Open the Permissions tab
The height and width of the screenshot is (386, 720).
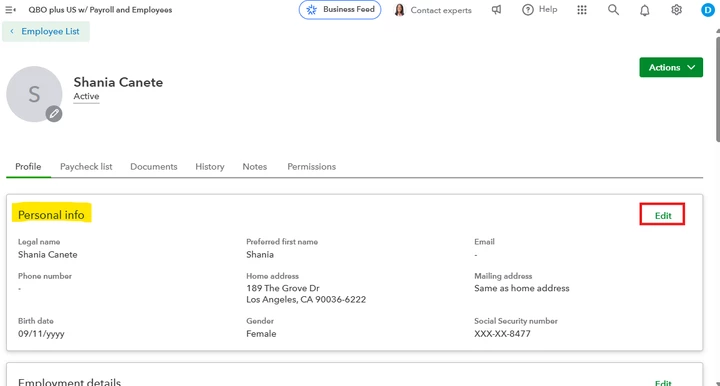coord(312,167)
